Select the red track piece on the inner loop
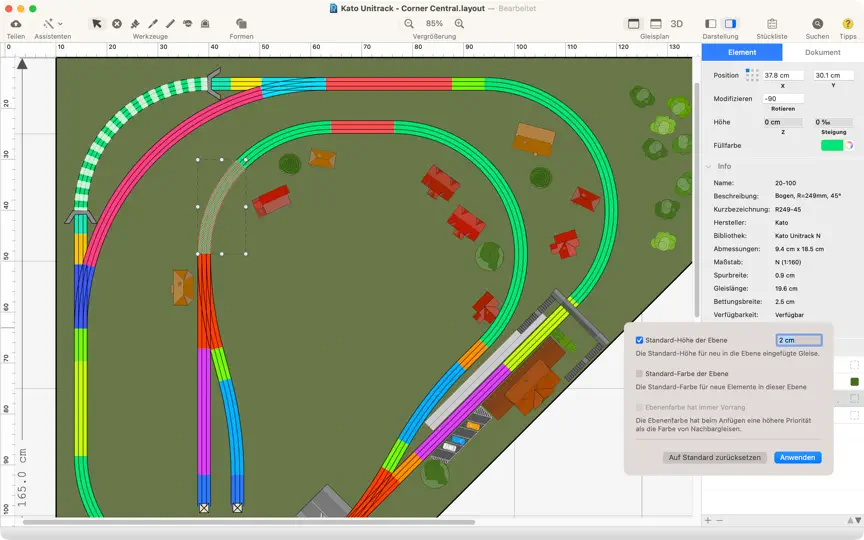864x540 pixels. (362, 127)
